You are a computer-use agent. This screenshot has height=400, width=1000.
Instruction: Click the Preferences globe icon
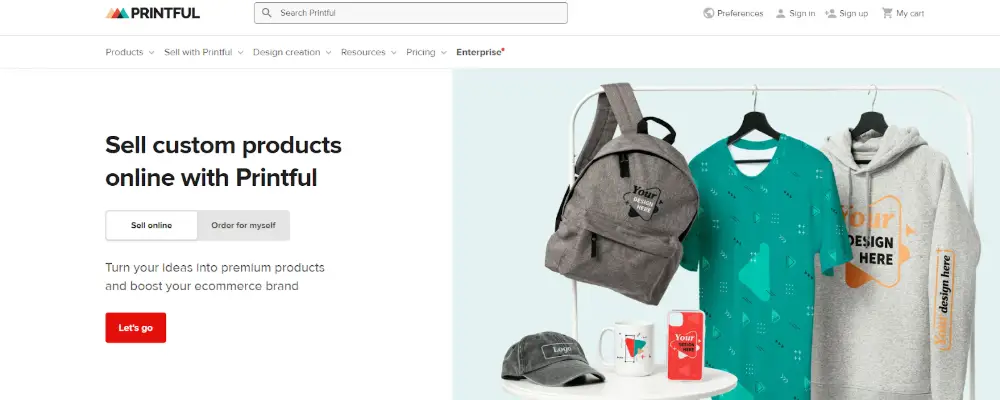pyautogui.click(x=708, y=13)
